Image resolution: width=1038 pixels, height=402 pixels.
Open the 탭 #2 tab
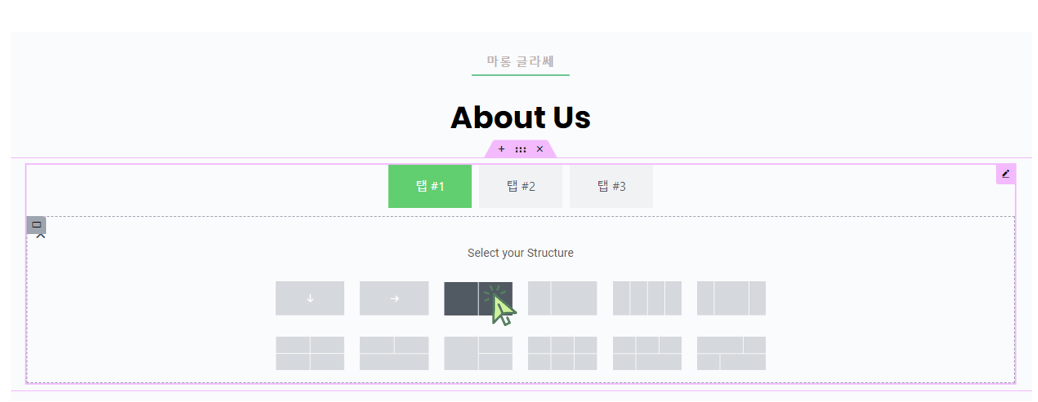tap(520, 187)
